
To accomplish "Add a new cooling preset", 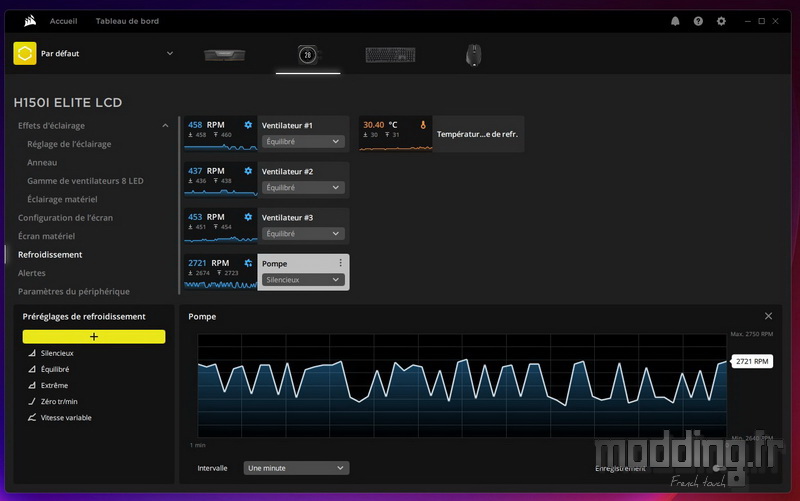I will point(94,336).
